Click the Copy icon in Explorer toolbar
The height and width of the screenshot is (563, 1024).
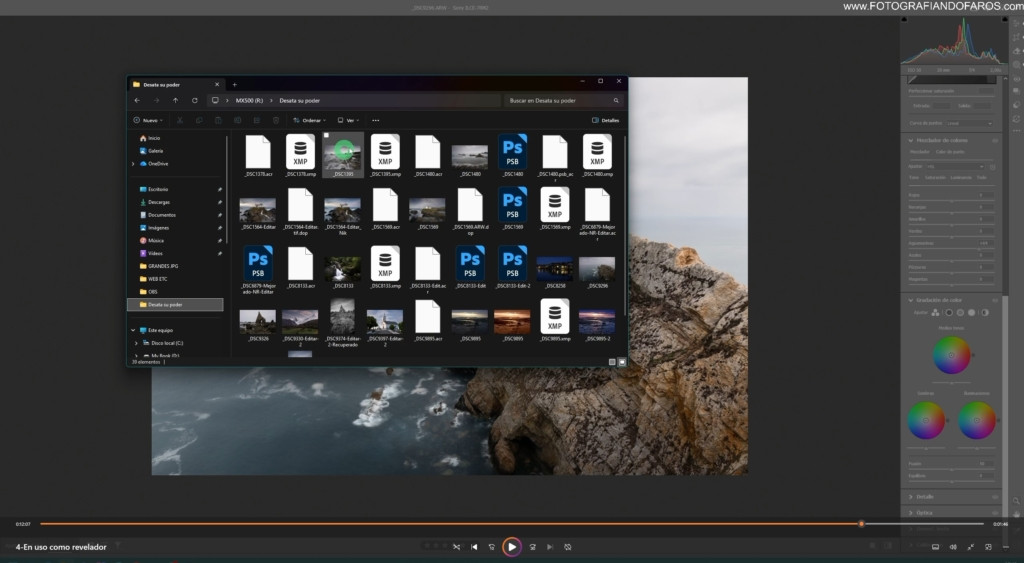pyautogui.click(x=199, y=120)
